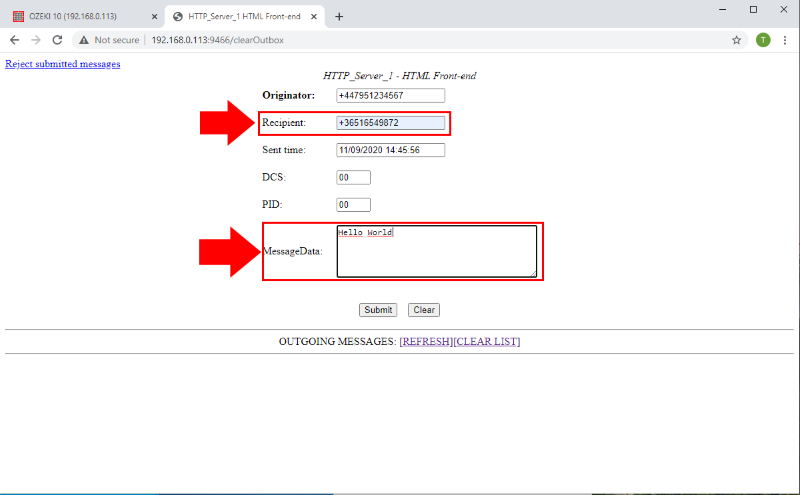The image size is (800, 495).
Task: Click the MessageData textarea resize handle
Action: pyautogui.click(x=533, y=274)
